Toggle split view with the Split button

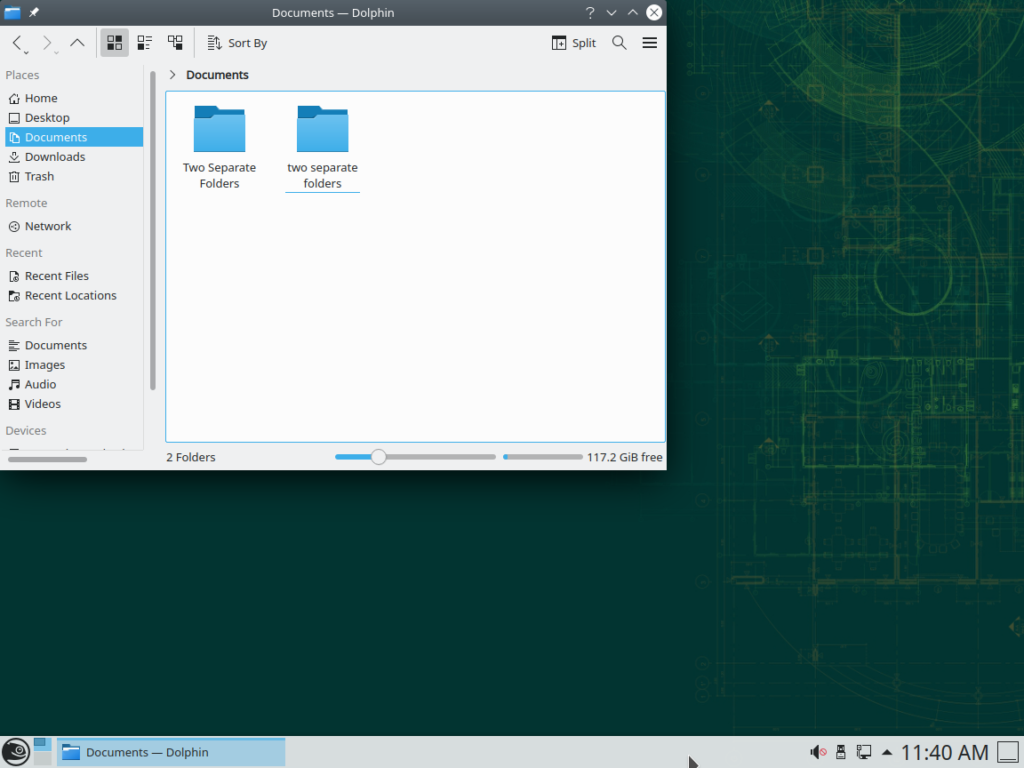click(573, 43)
